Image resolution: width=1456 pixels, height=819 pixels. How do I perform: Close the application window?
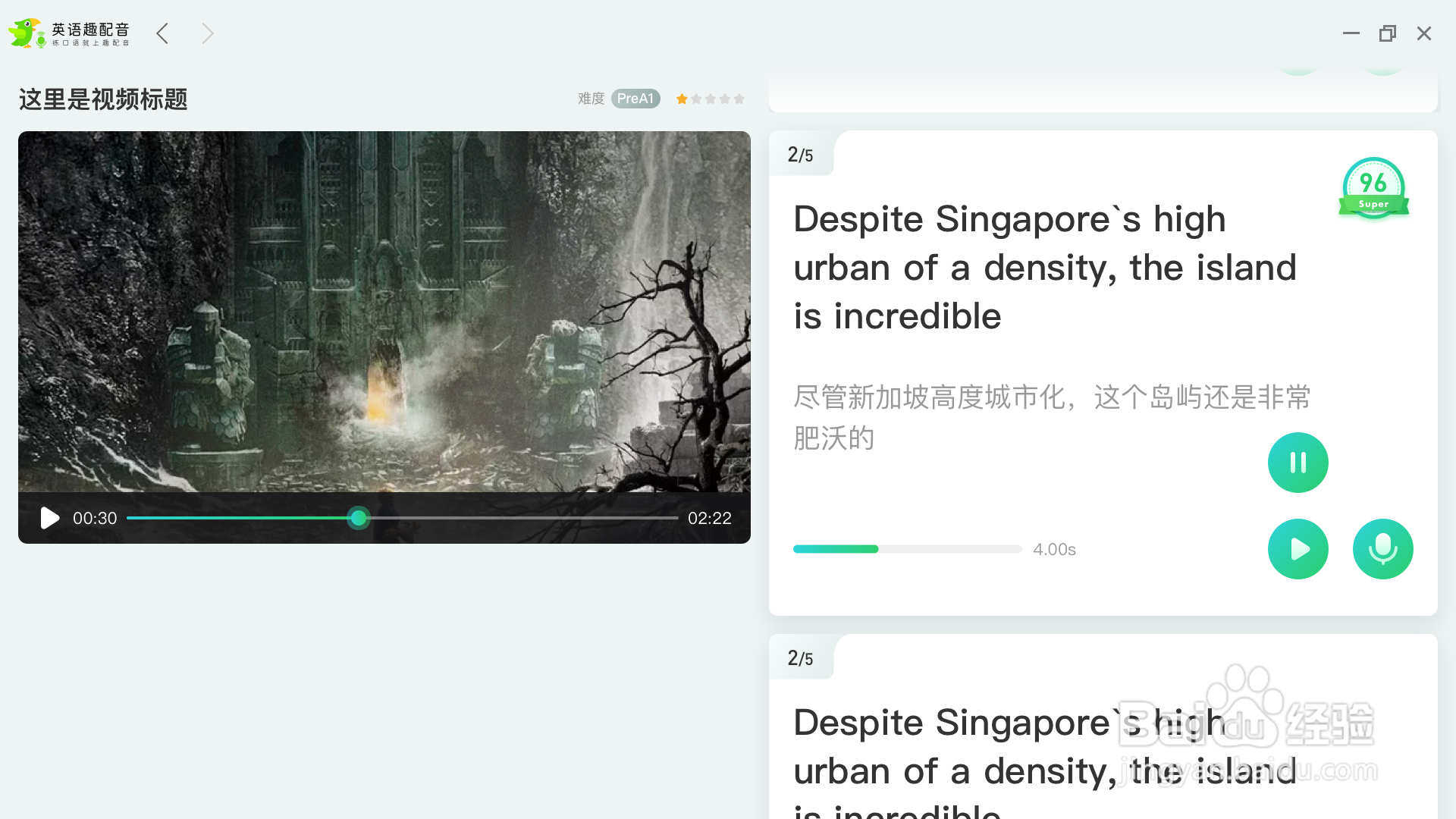click(x=1424, y=33)
